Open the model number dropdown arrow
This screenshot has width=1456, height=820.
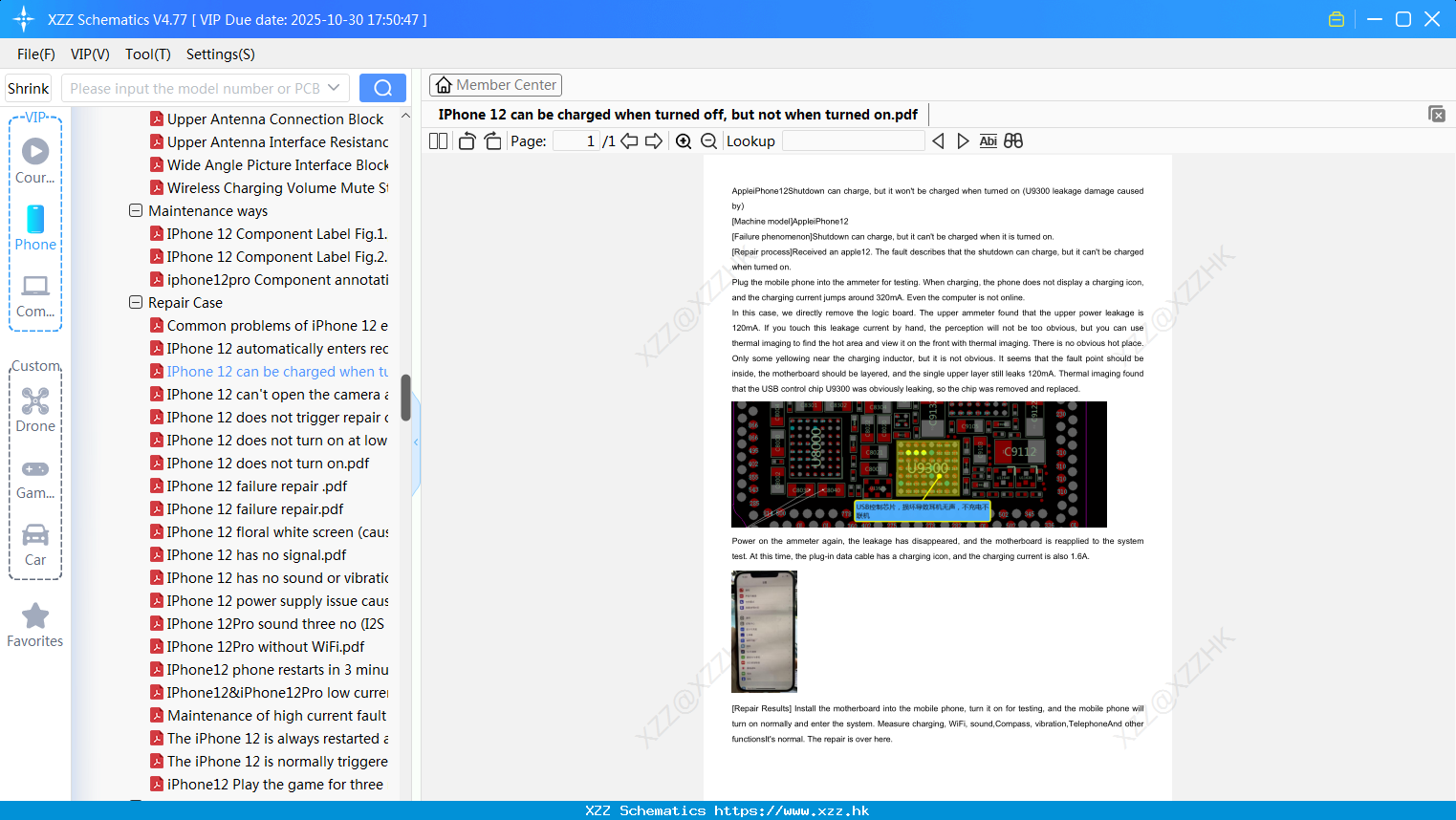point(334,88)
